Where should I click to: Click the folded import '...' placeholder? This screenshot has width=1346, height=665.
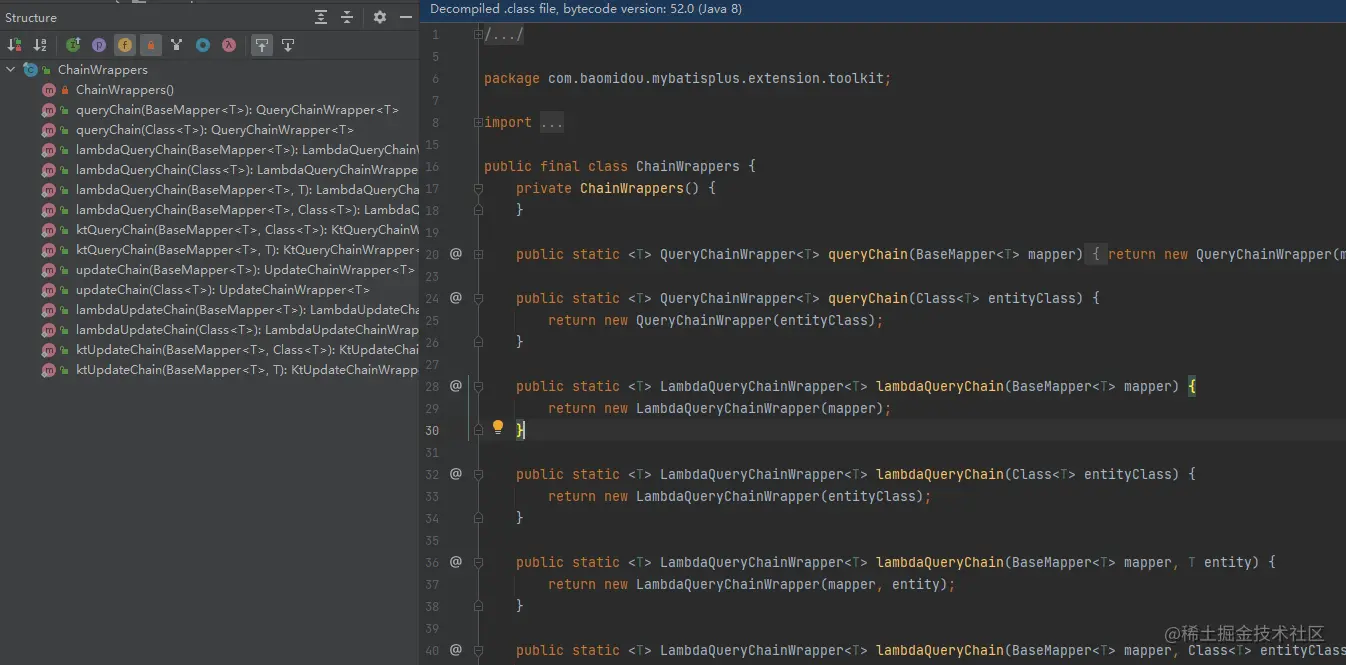(x=552, y=122)
